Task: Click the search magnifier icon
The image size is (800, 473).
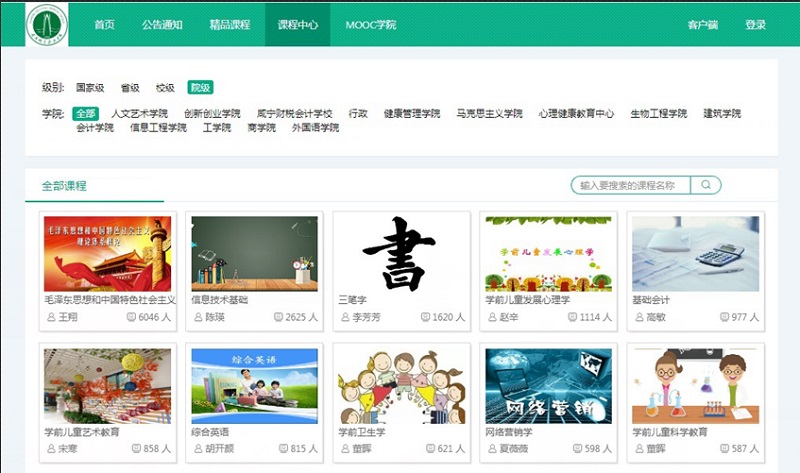Action: 706,185
